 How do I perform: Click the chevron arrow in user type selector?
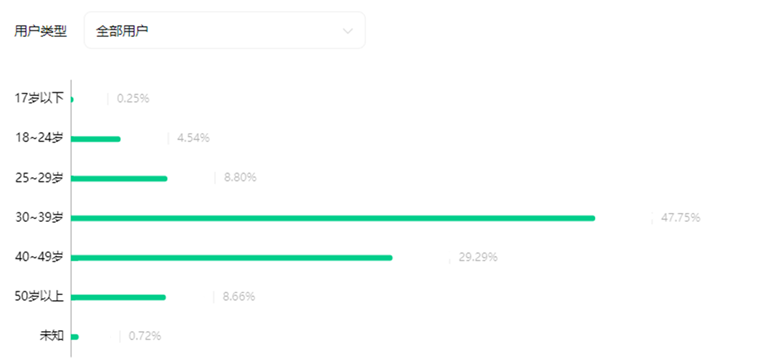(x=348, y=31)
